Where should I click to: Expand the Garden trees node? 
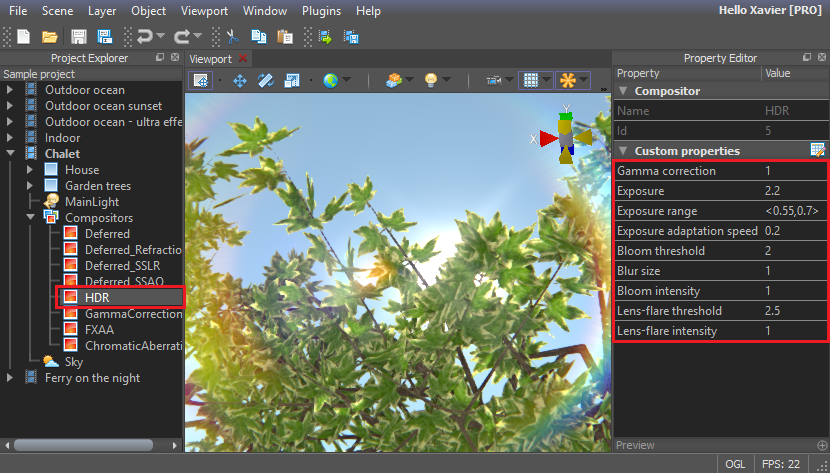pos(30,186)
